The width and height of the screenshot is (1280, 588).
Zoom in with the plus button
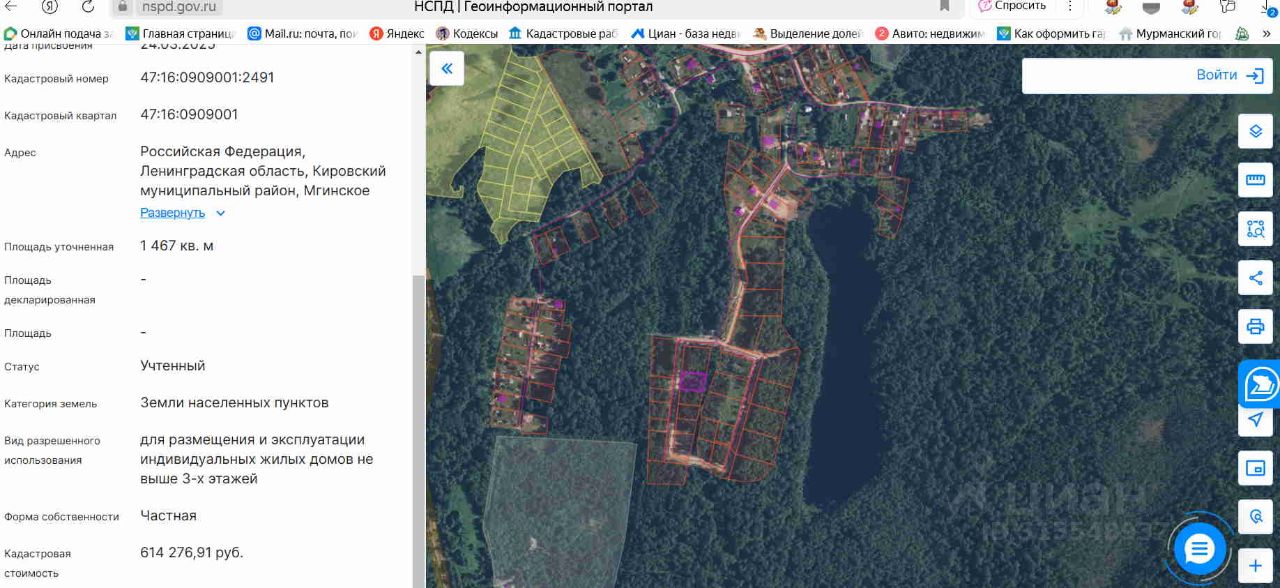(x=1255, y=566)
